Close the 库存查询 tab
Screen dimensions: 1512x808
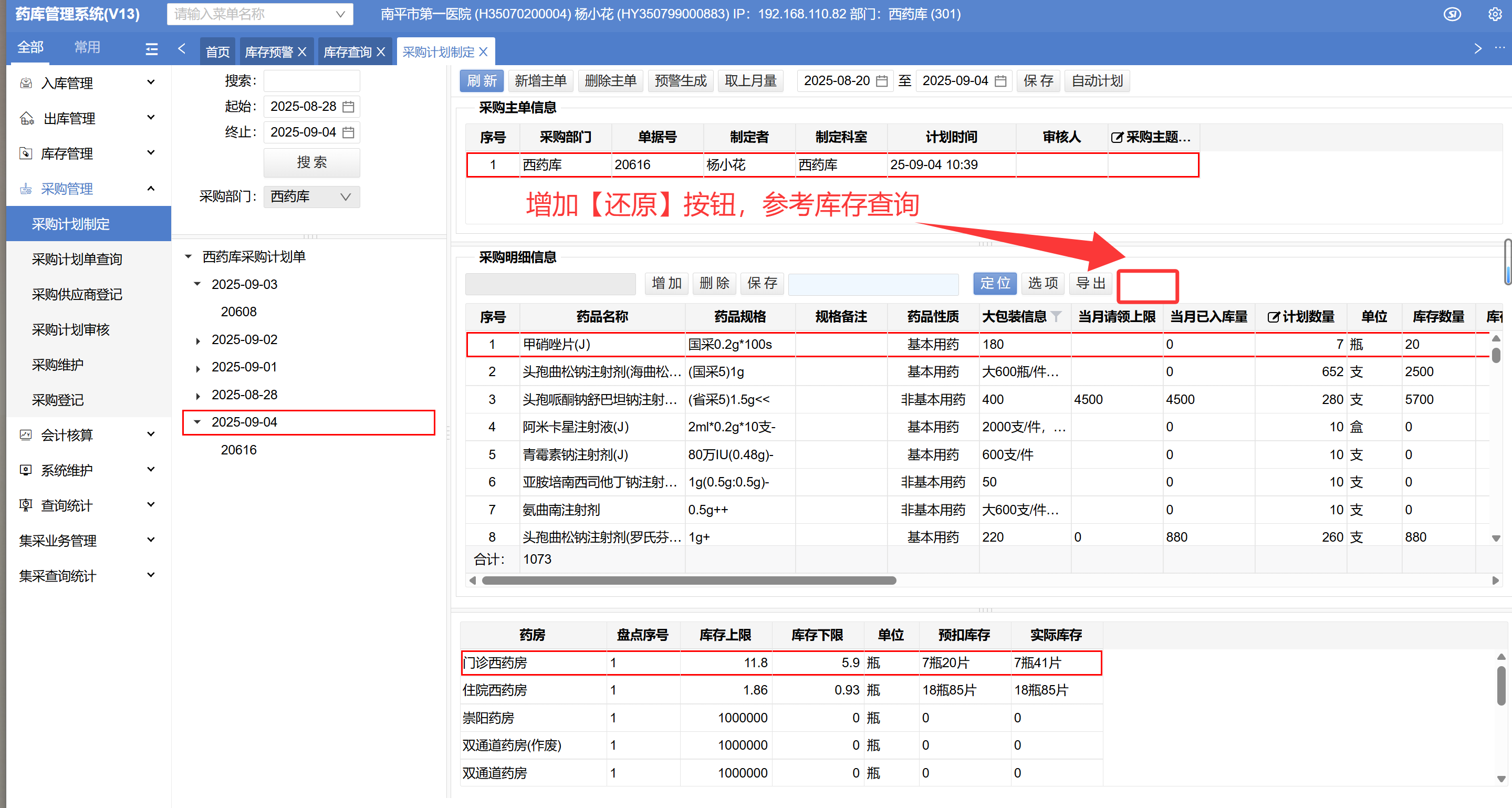point(381,52)
